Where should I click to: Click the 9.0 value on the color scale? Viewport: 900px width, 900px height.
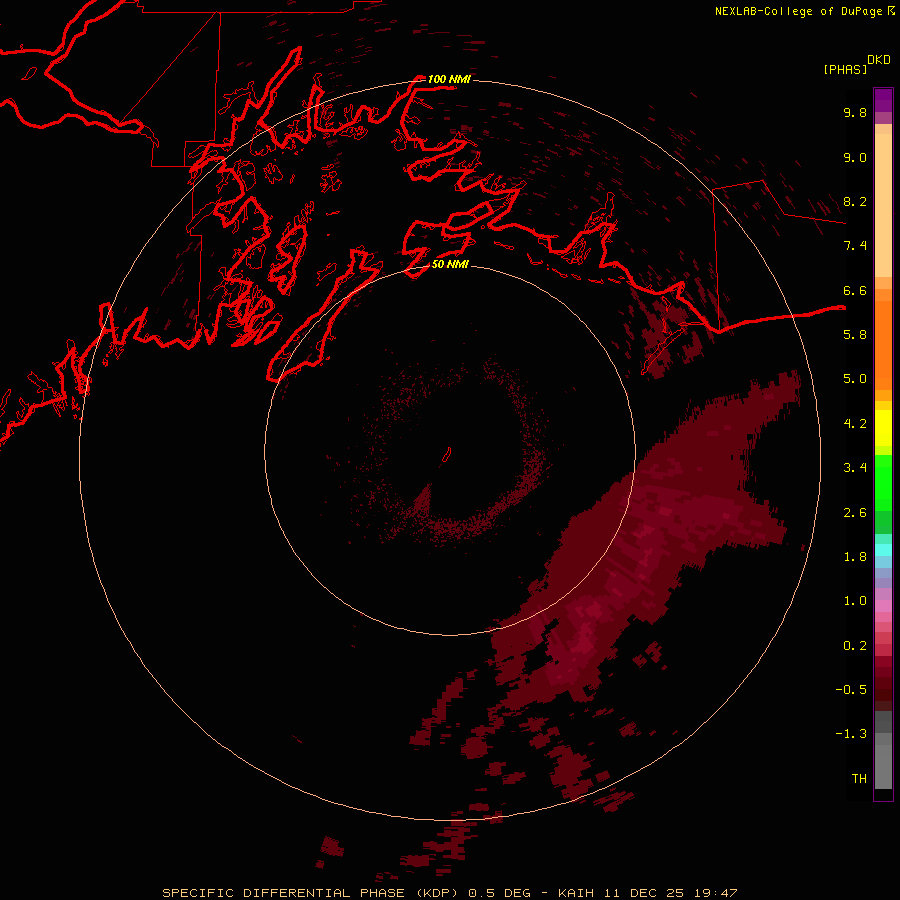(855, 157)
